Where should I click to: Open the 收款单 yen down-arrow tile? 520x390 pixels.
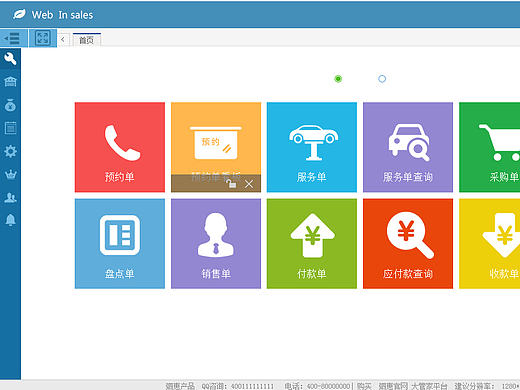click(489, 244)
